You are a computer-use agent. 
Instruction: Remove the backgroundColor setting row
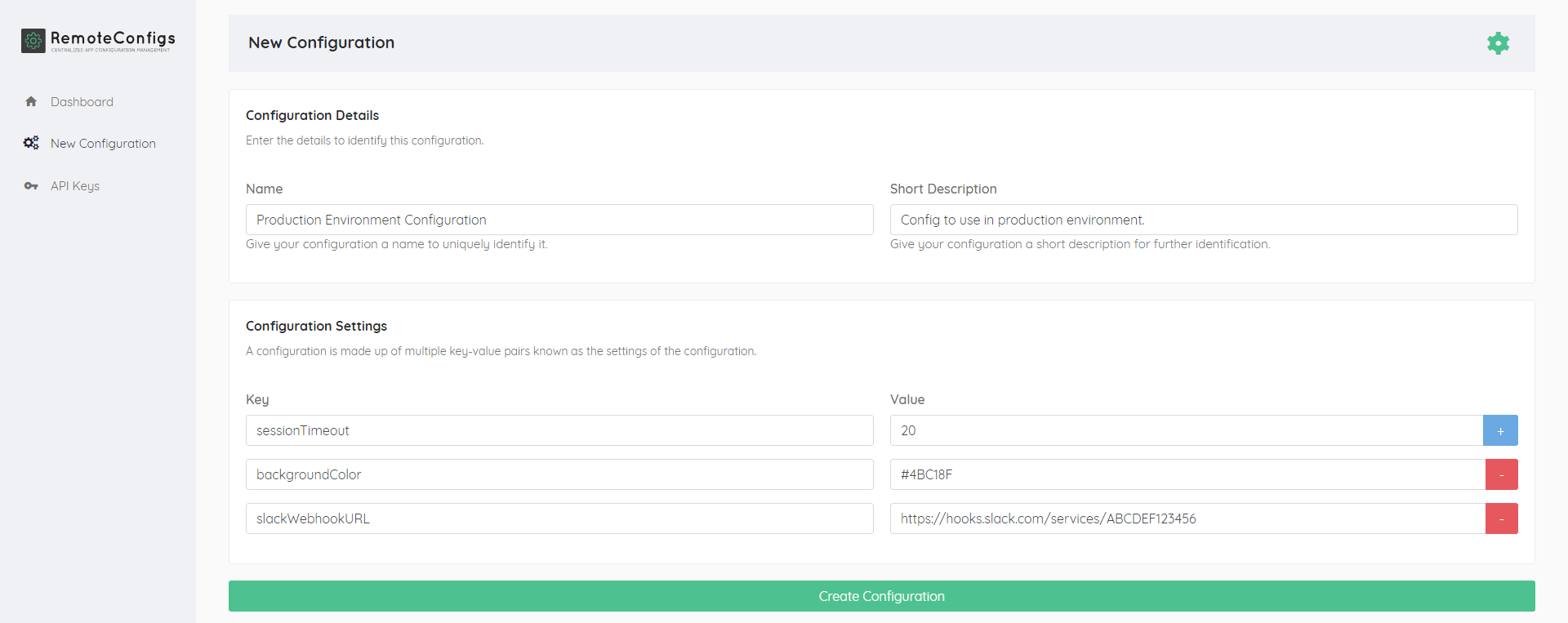pos(1501,474)
